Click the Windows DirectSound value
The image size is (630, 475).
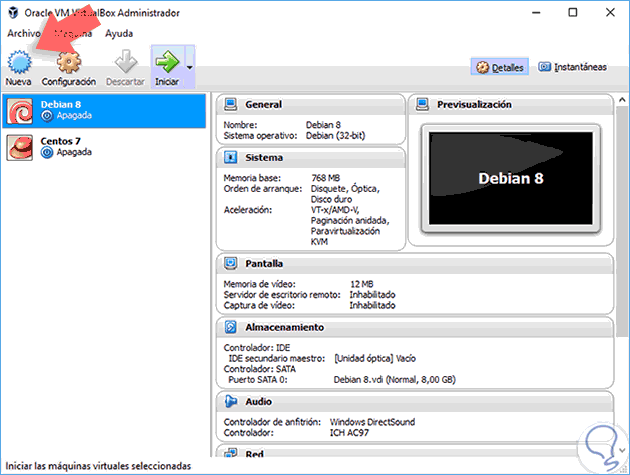click(372, 422)
